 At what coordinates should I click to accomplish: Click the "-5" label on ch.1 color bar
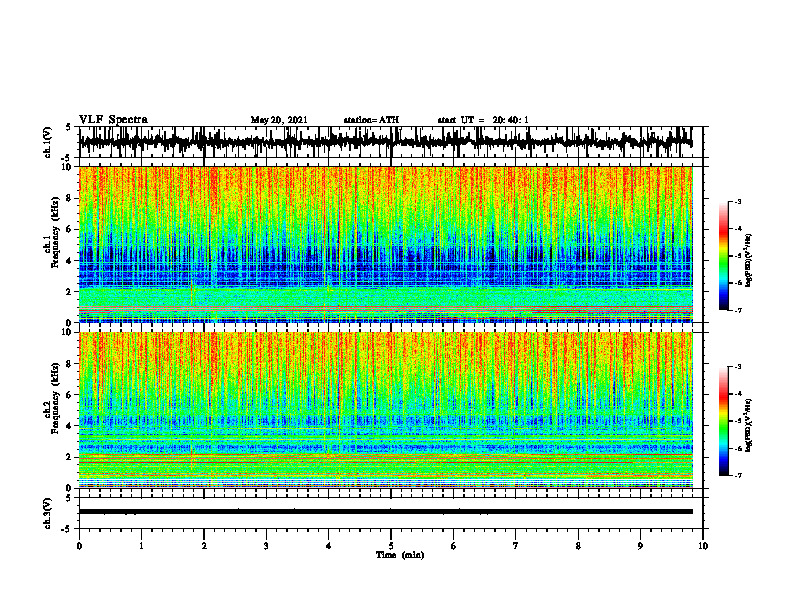738,256
